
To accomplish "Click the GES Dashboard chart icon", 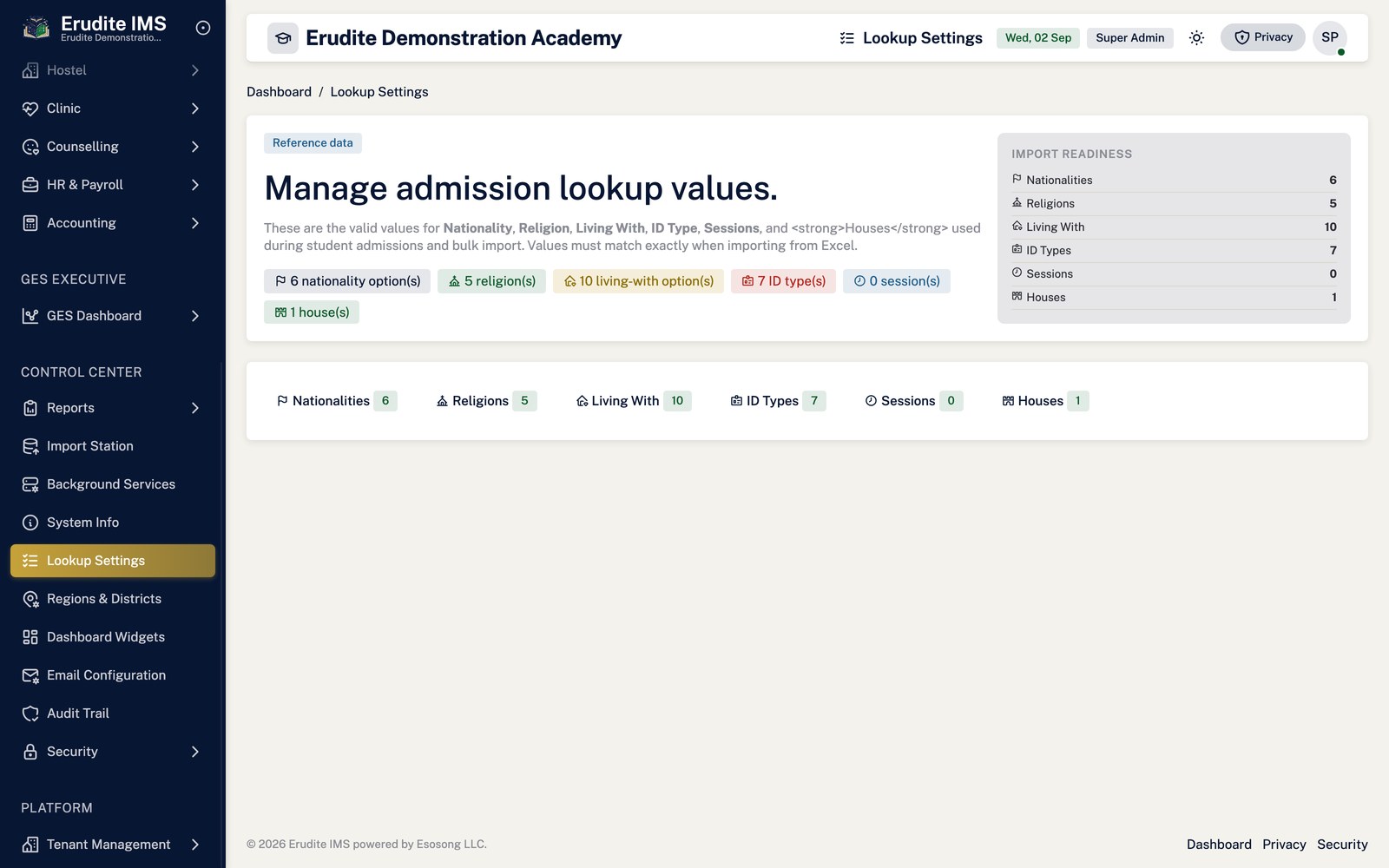I will point(30,316).
